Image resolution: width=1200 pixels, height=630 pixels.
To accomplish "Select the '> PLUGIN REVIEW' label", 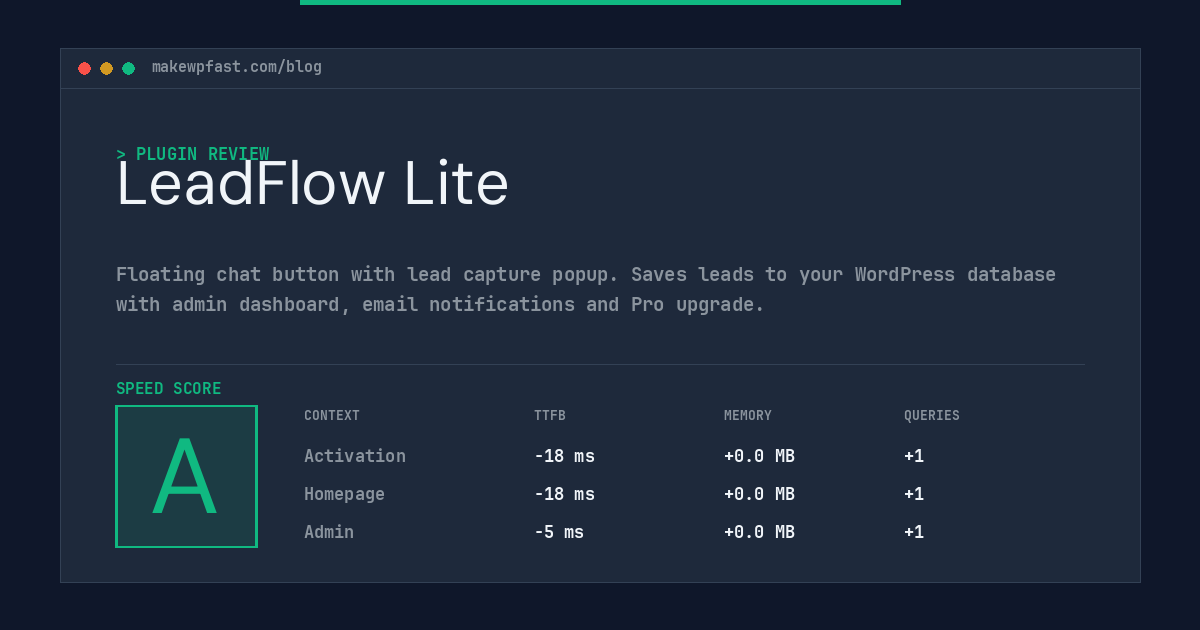I will [193, 154].
